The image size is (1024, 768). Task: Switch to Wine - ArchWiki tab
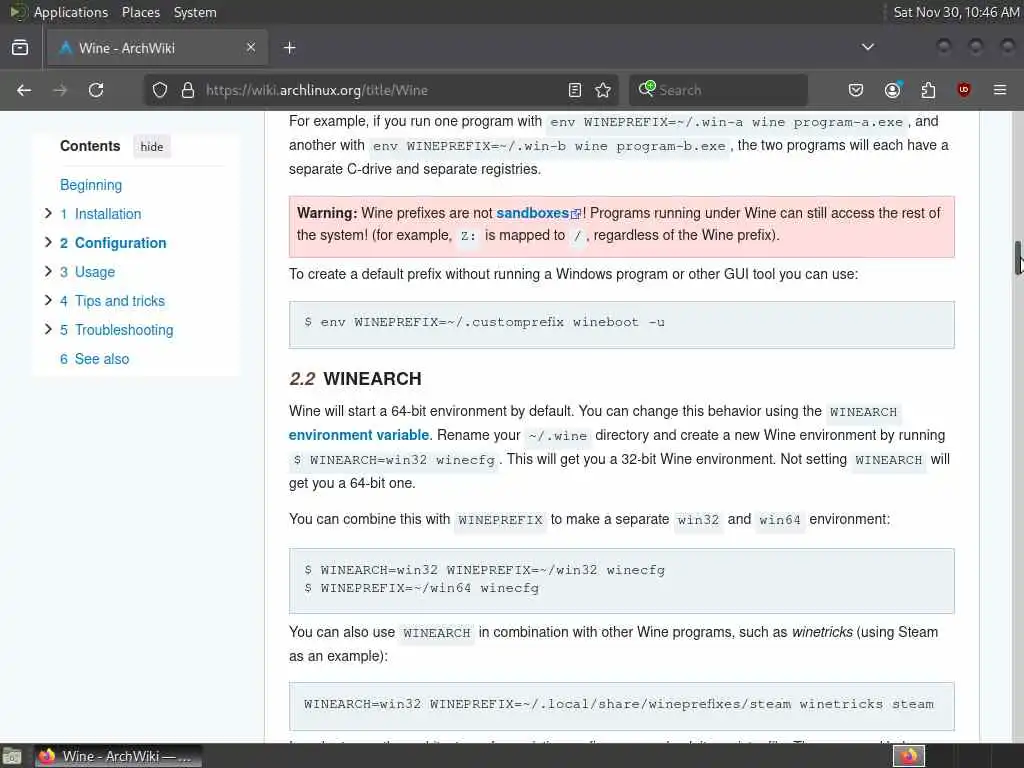[x=157, y=48]
